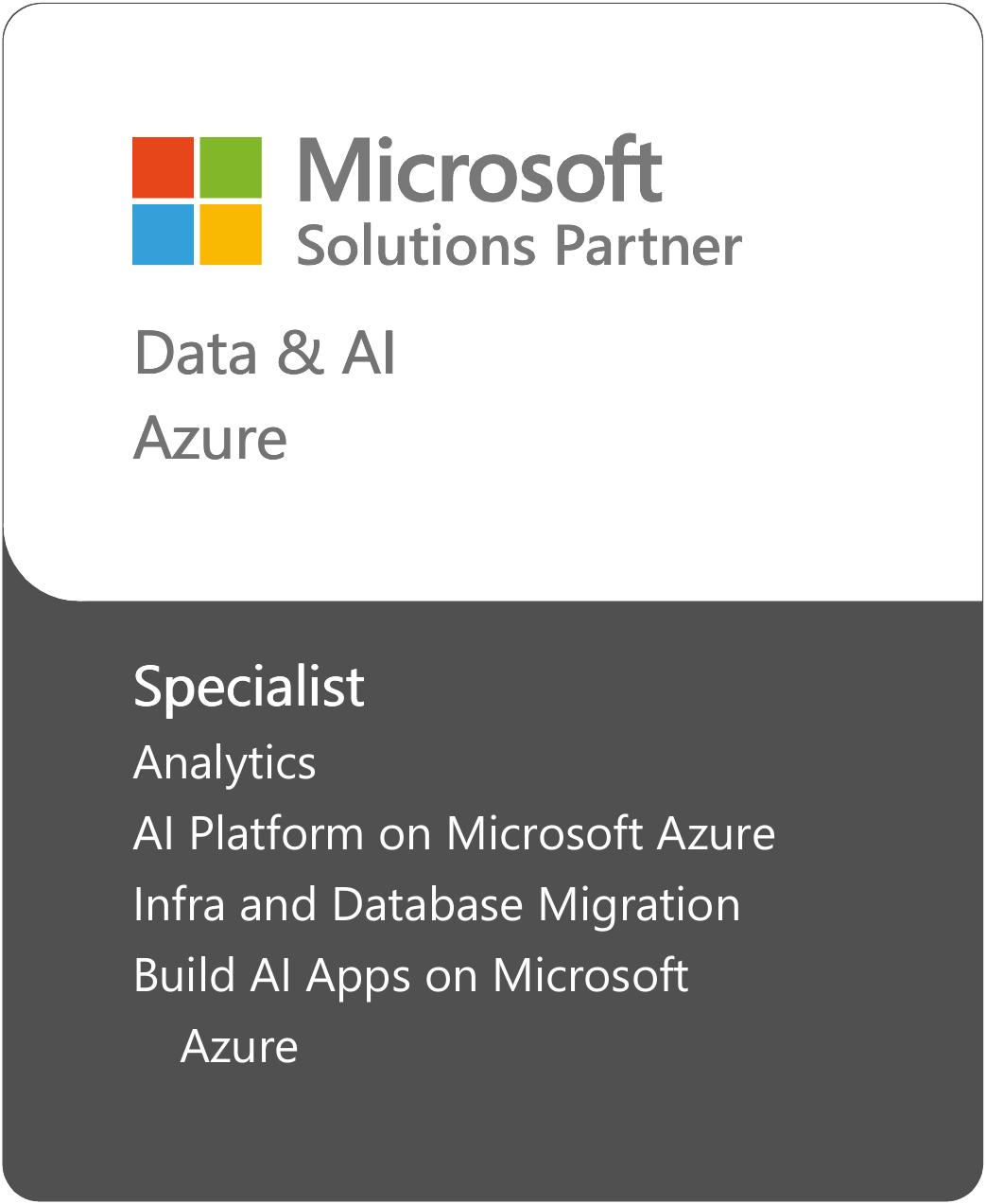Click the red square of the Microsoft logo
This screenshot has width=986, height=1204.
163,167
